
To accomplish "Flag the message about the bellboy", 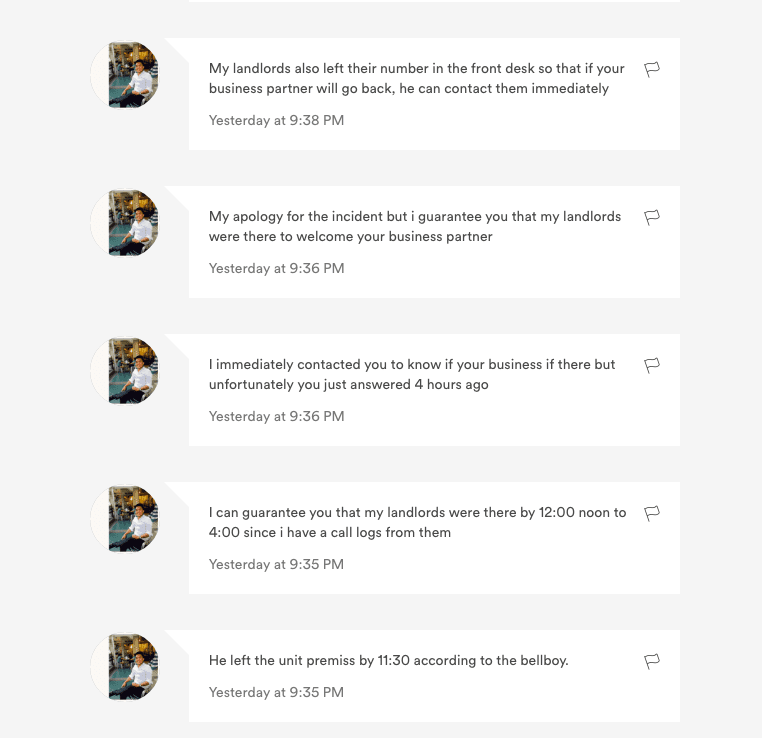I will tap(652, 662).
